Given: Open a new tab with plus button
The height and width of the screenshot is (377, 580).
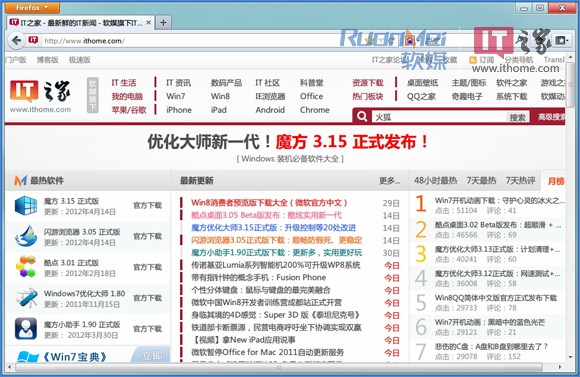Looking at the screenshot, I should point(163,23).
